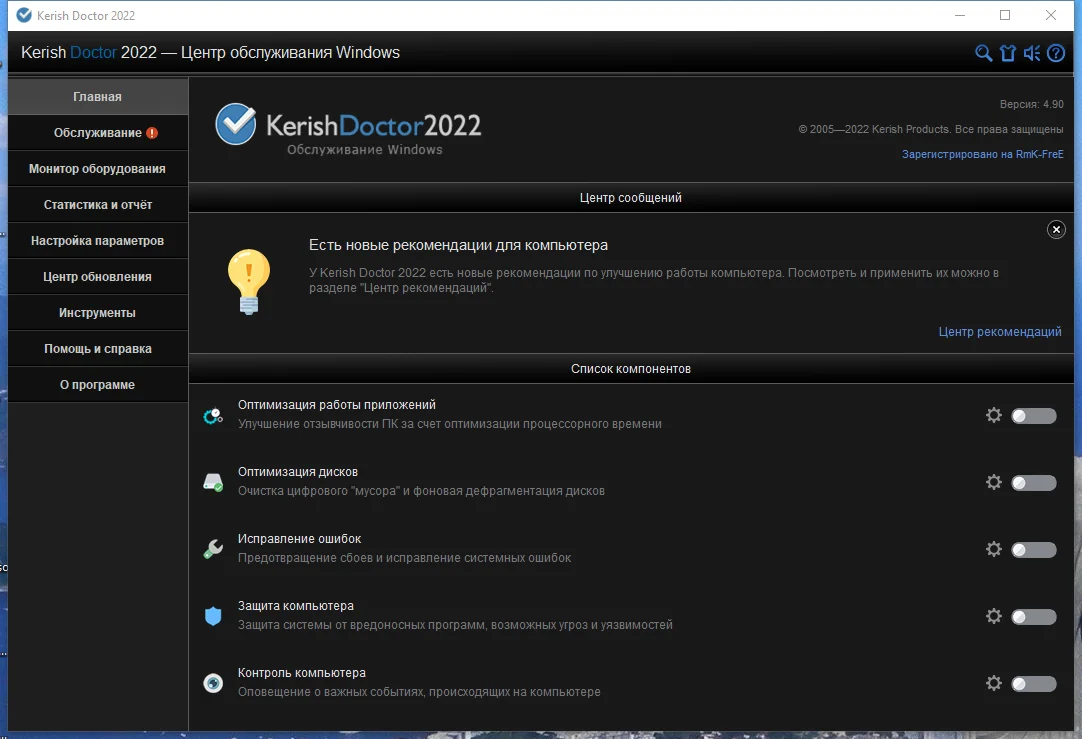Click the red alert badge on Обслуживание
The width and height of the screenshot is (1082, 739).
153,133
